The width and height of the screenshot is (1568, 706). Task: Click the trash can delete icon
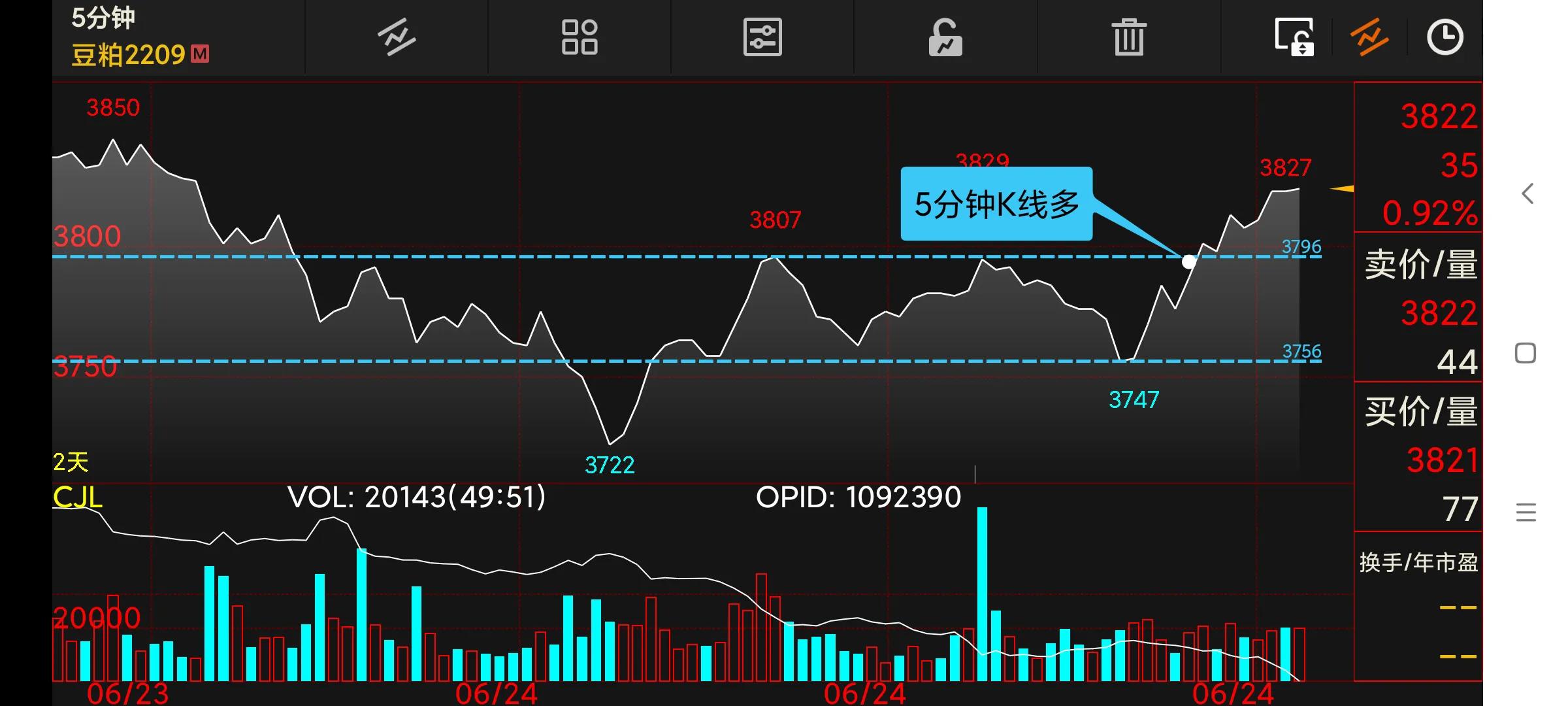pyautogui.click(x=1129, y=37)
